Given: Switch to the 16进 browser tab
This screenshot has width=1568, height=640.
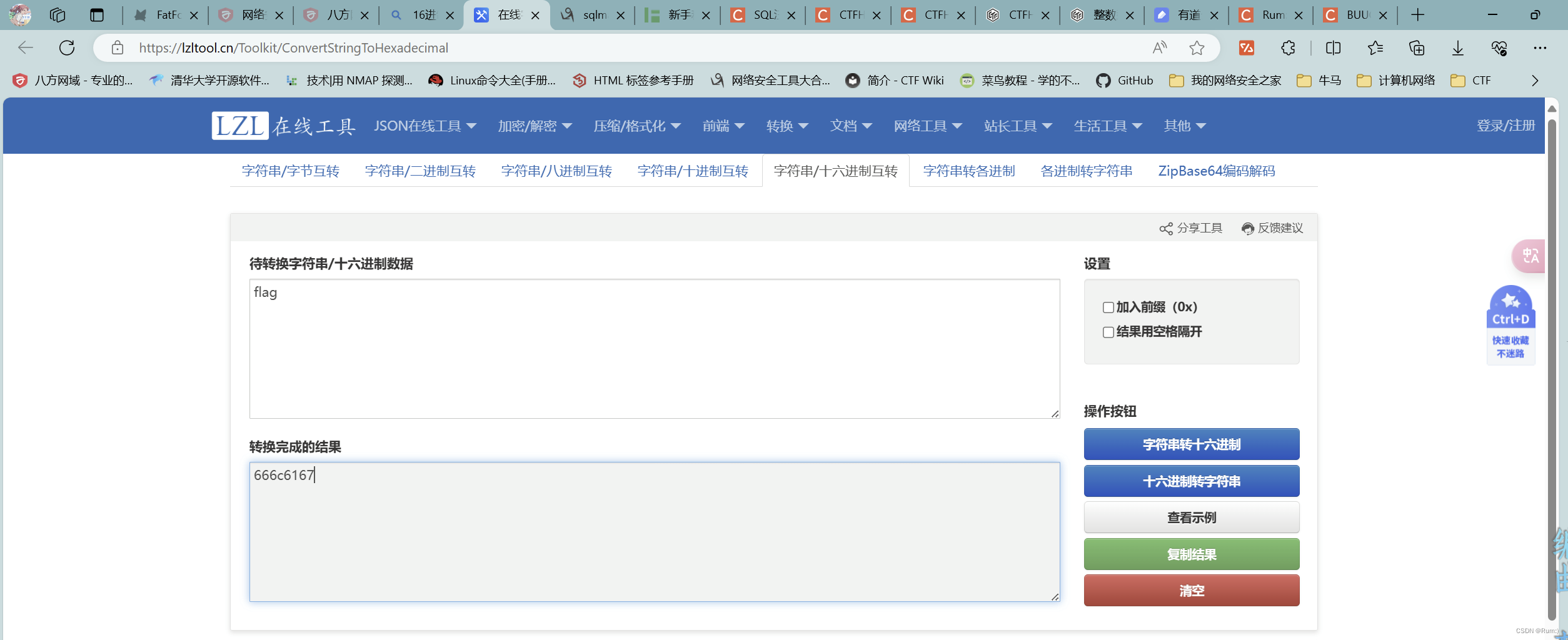Looking at the screenshot, I should [422, 15].
